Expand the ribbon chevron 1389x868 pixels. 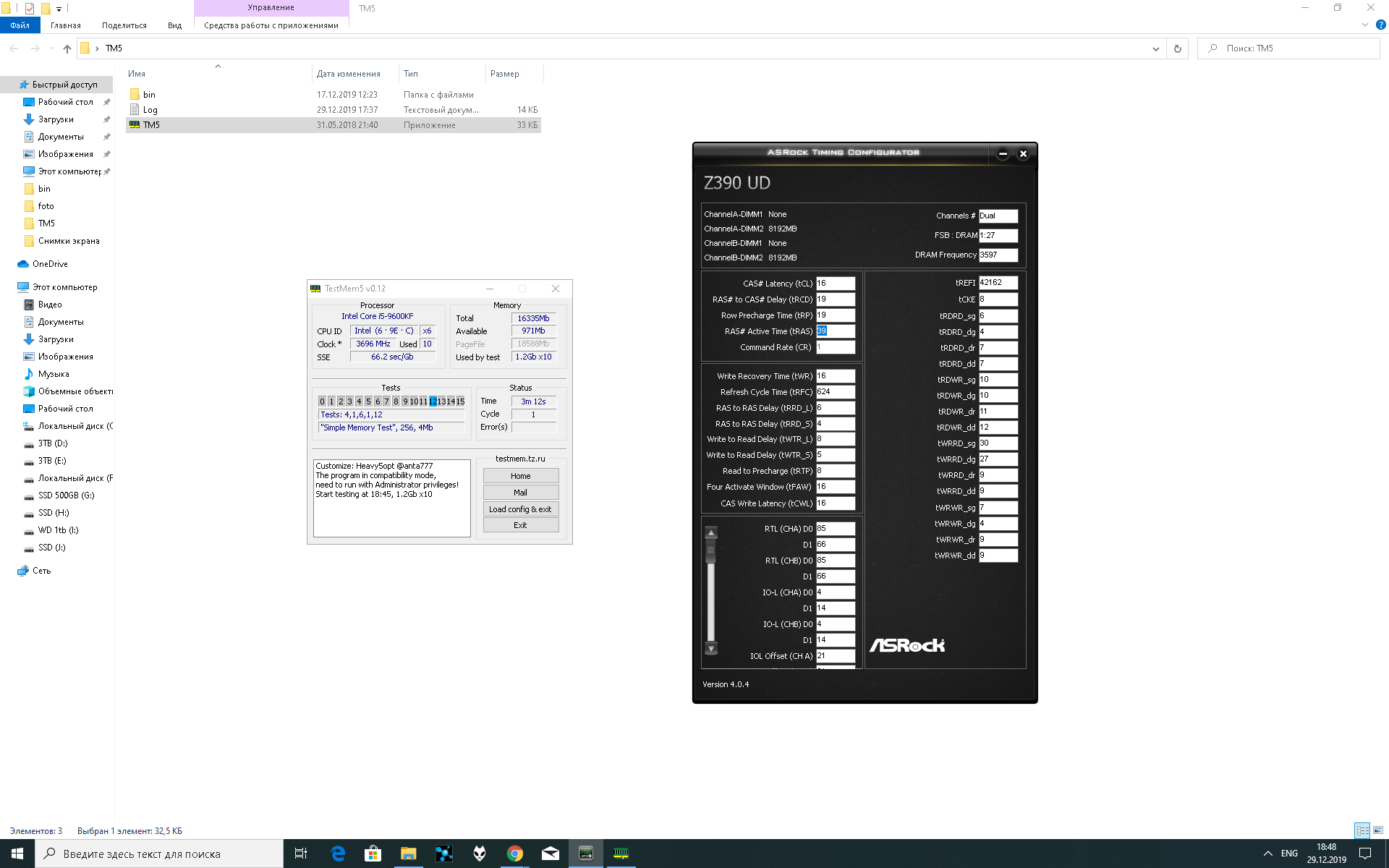1364,25
